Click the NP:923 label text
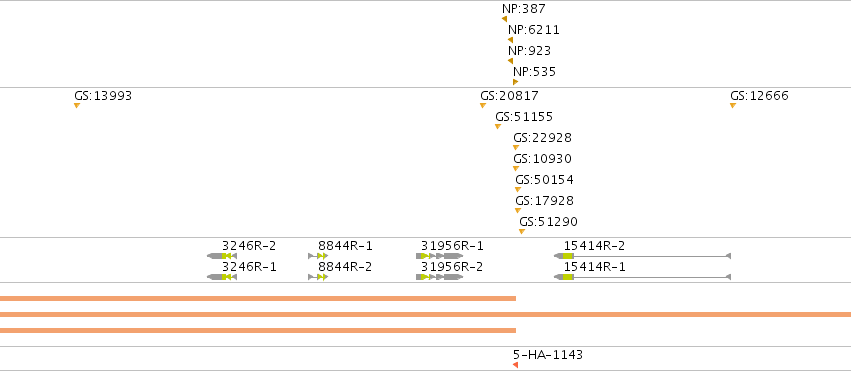Image resolution: width=851 pixels, height=371 pixels. 529,51
